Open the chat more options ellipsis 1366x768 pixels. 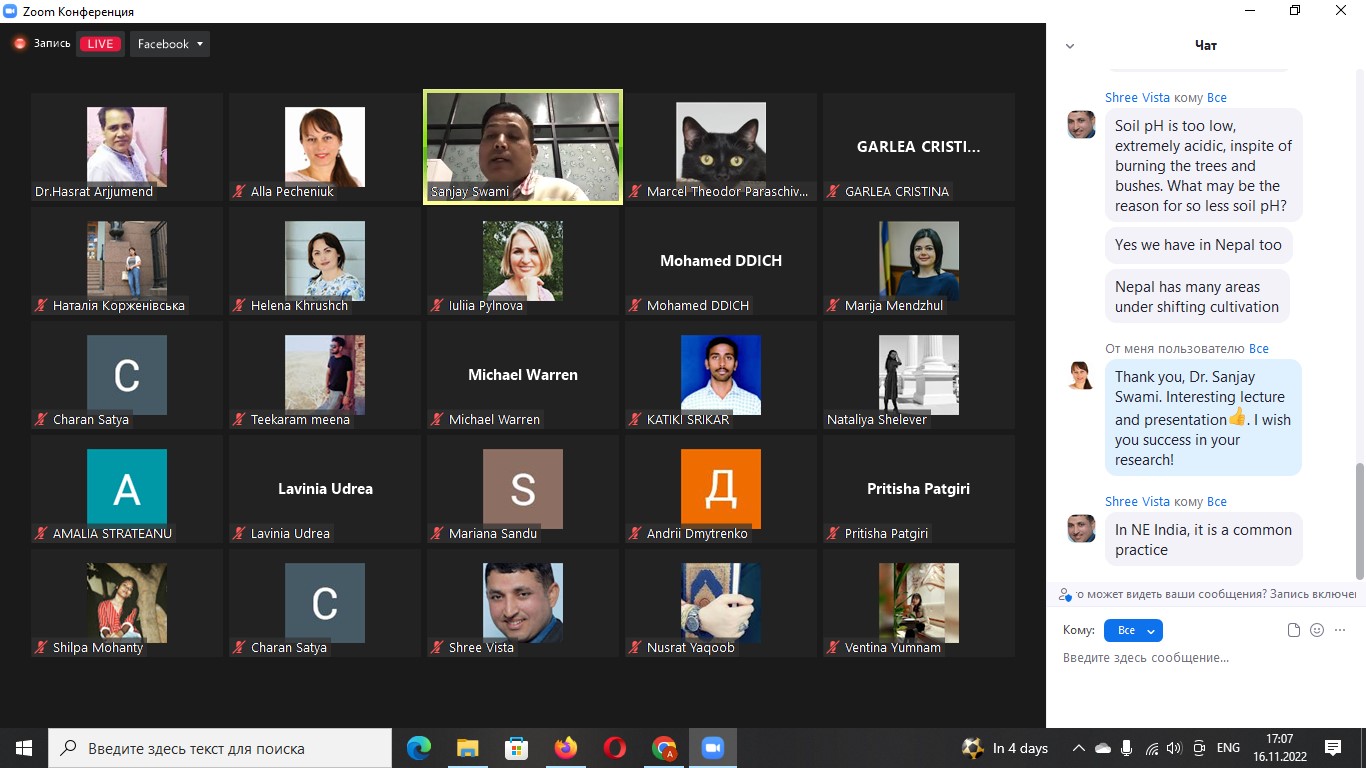tap(1340, 630)
